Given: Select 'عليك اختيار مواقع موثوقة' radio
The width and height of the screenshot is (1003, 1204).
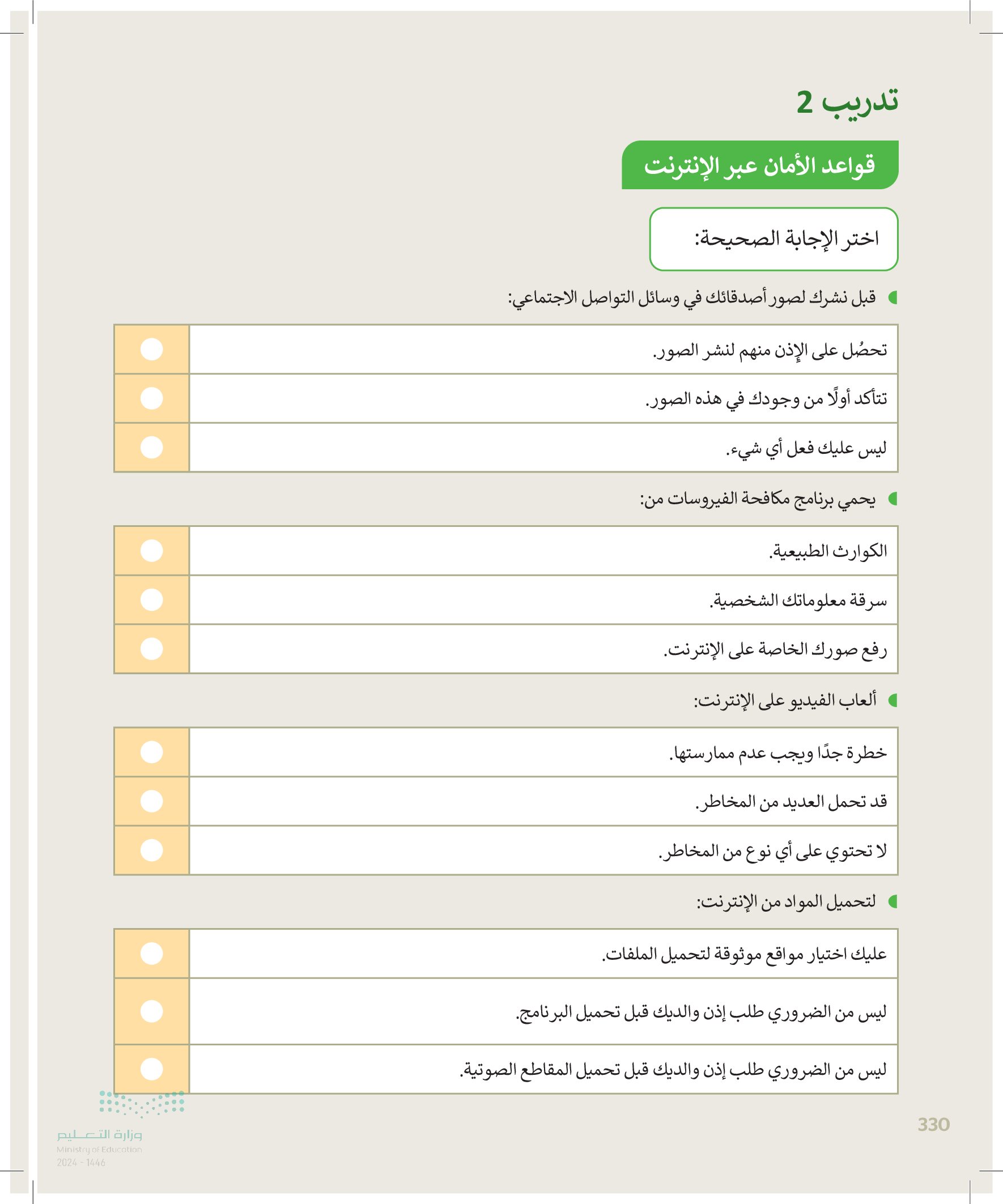Looking at the screenshot, I should tap(151, 954).
